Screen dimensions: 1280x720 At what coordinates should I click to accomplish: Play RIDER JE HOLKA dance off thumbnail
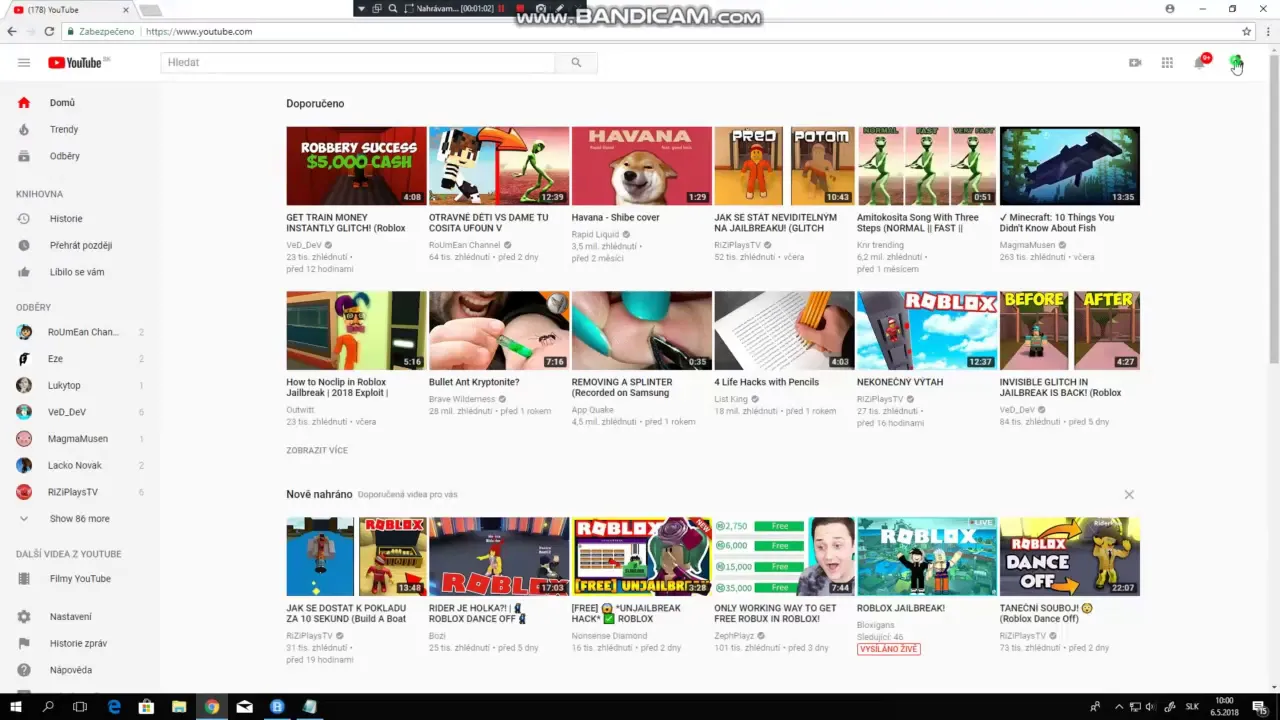(x=499, y=557)
